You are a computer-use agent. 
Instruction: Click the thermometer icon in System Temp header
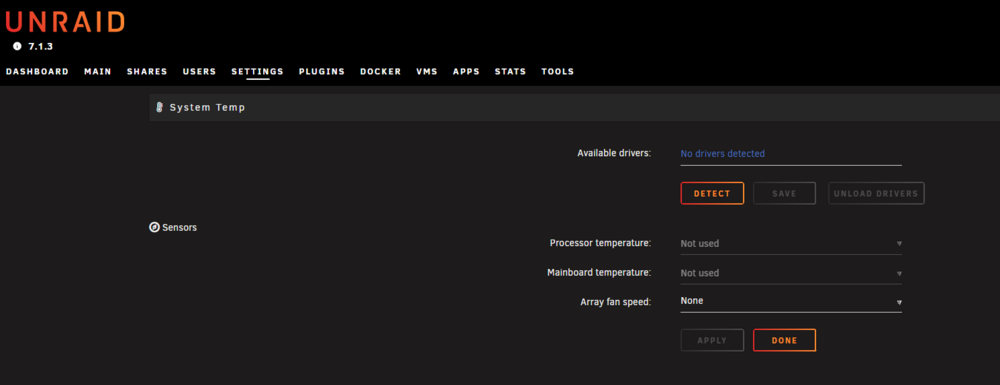point(159,107)
